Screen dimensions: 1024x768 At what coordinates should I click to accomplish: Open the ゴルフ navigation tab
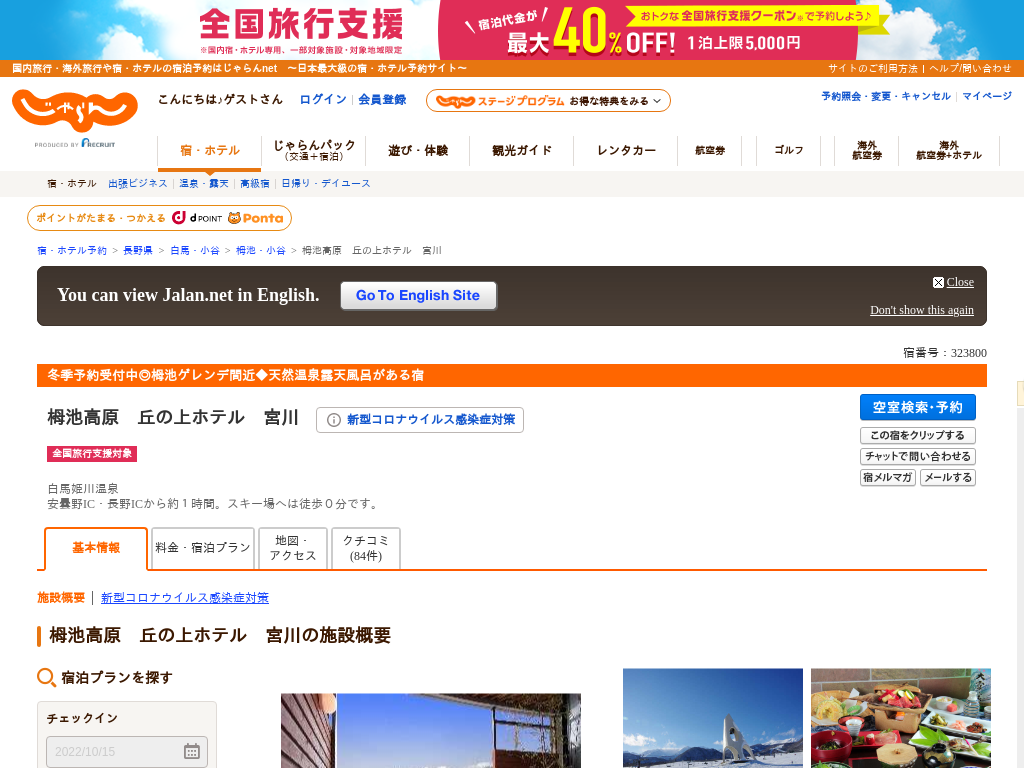coord(788,151)
